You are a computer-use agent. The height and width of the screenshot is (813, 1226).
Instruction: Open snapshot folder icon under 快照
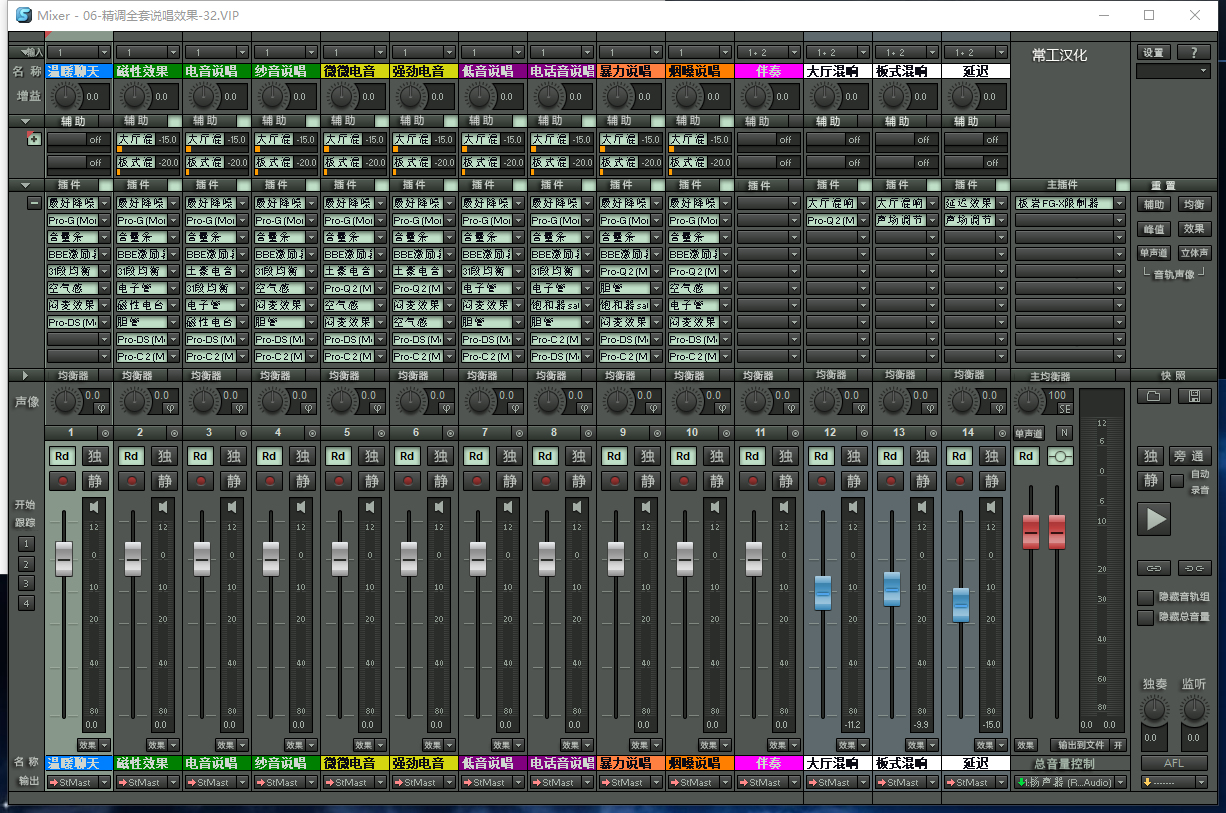tap(1153, 396)
